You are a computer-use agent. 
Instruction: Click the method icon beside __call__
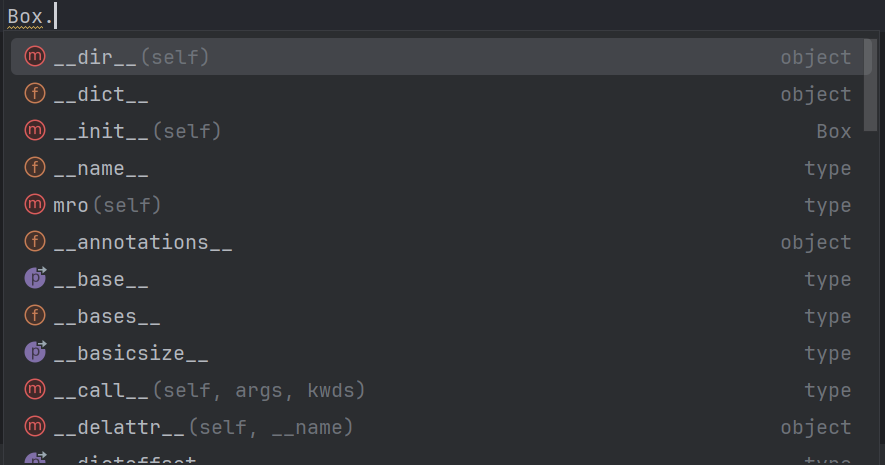tap(35, 390)
